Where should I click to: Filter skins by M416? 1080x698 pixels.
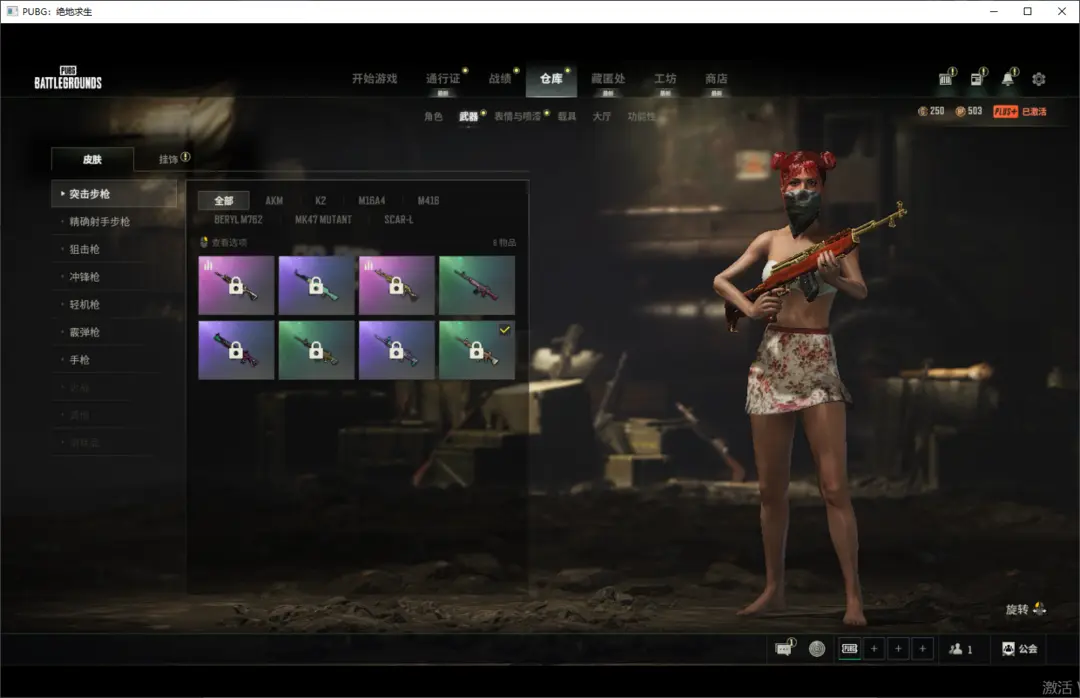pos(428,201)
